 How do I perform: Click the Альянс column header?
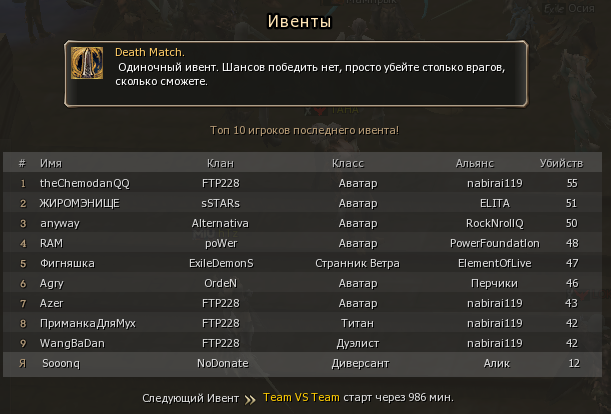coord(474,162)
